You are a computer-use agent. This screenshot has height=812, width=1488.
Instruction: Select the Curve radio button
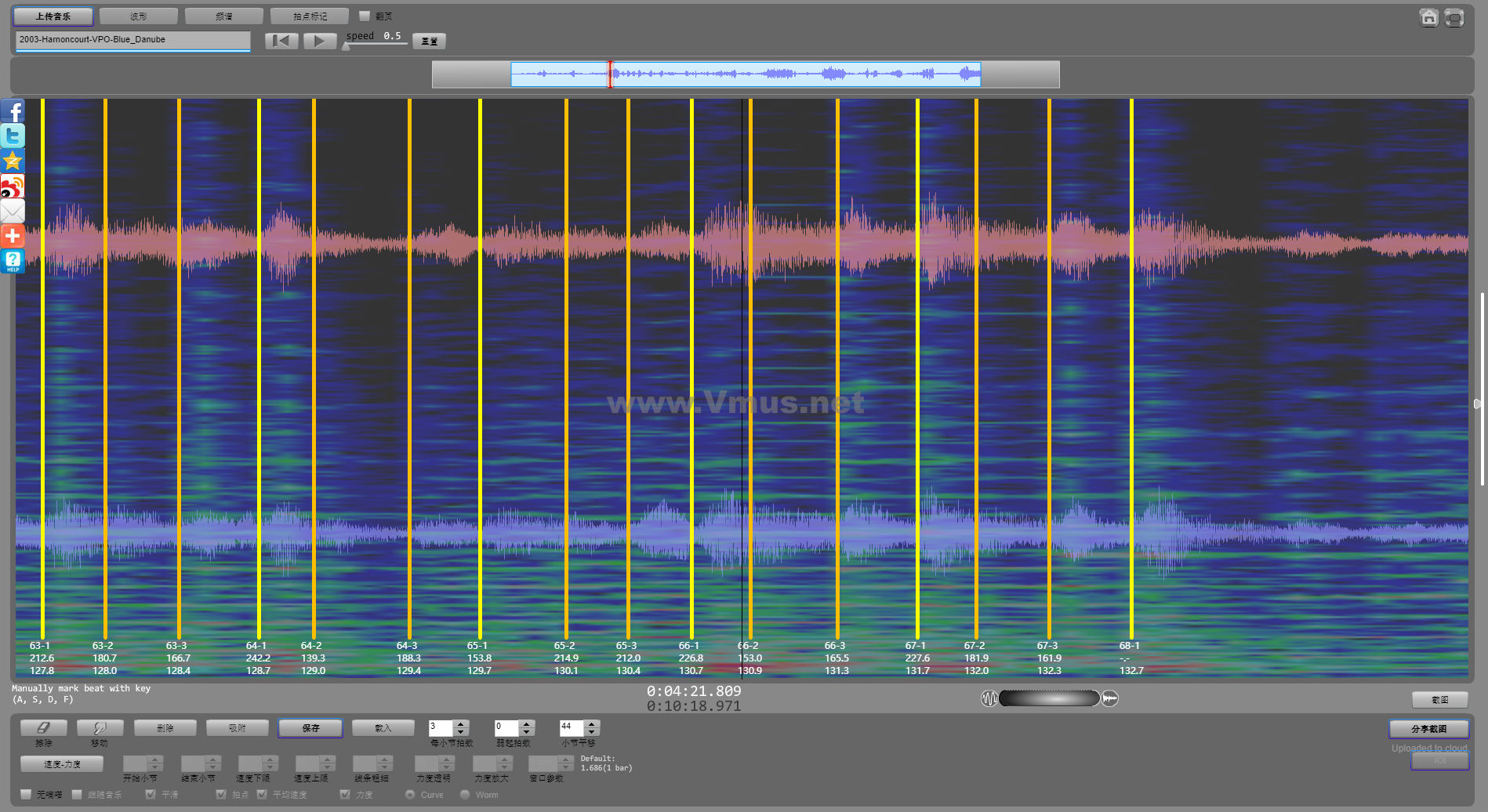coord(410,795)
